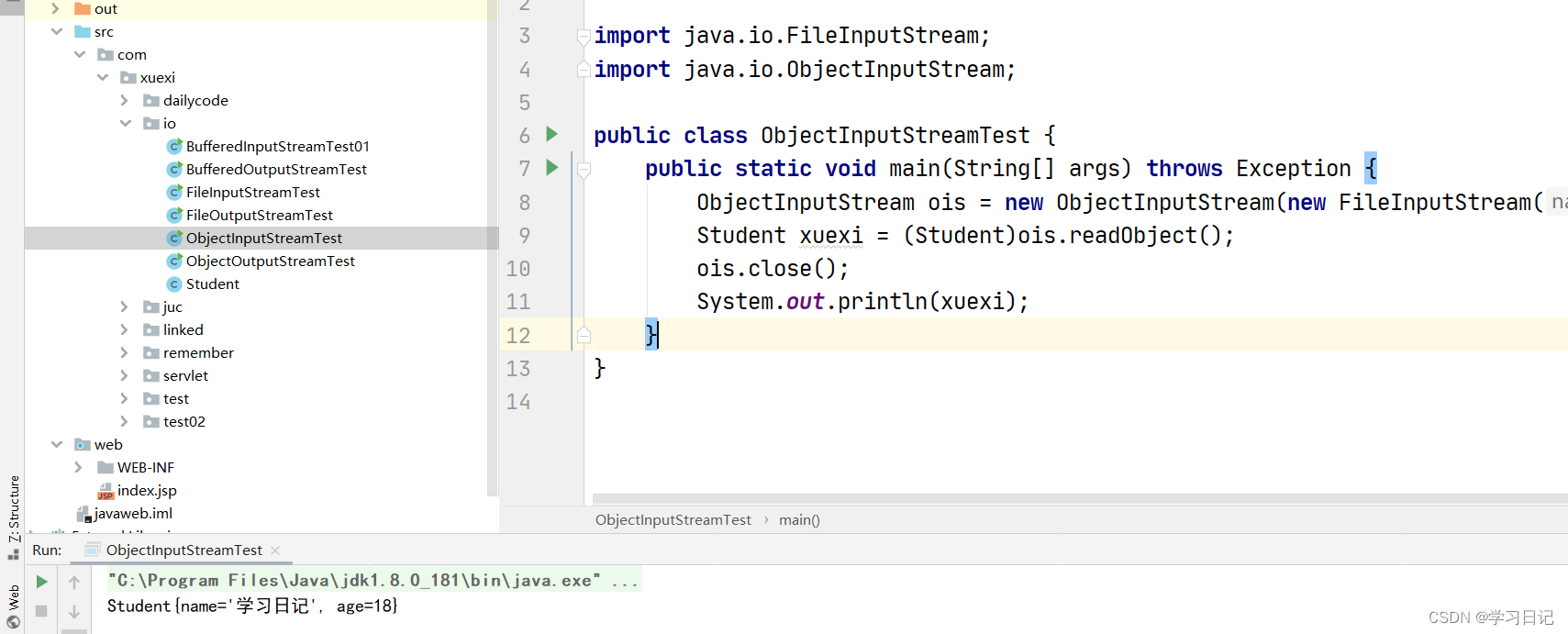Collapse the io package
This screenshot has width=1568, height=634.
point(126,123)
